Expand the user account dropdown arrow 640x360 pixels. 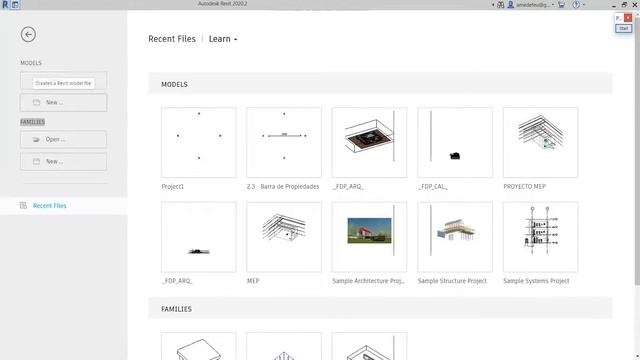553,5
